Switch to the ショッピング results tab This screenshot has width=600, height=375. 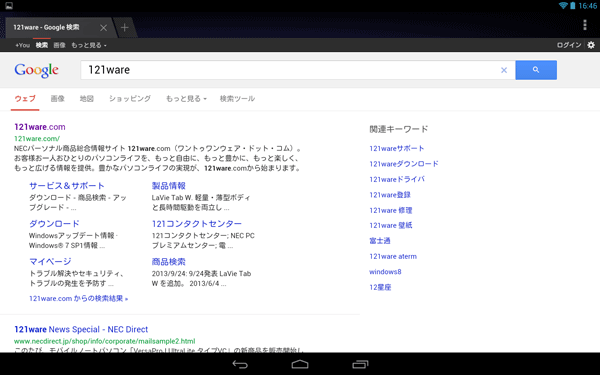click(x=130, y=99)
